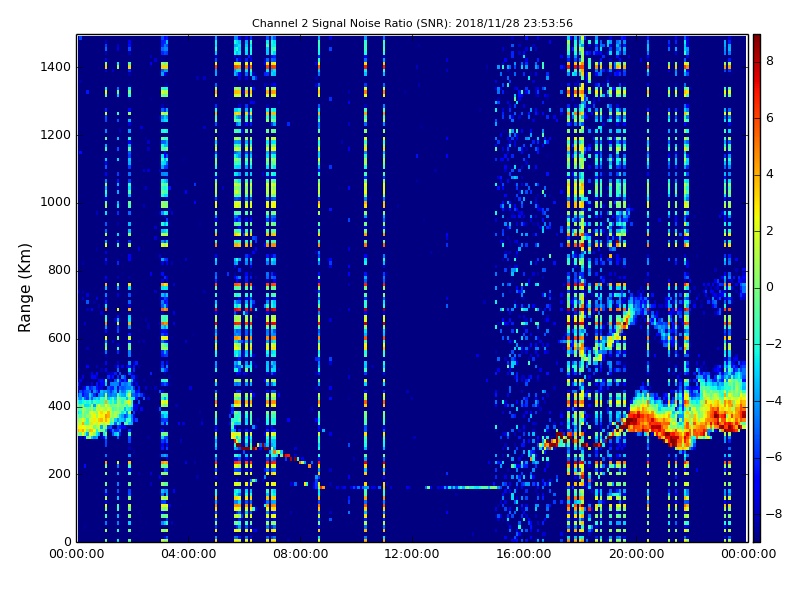
Task: Click the echo layer near 400 km at 01:00
Action: coord(106,411)
